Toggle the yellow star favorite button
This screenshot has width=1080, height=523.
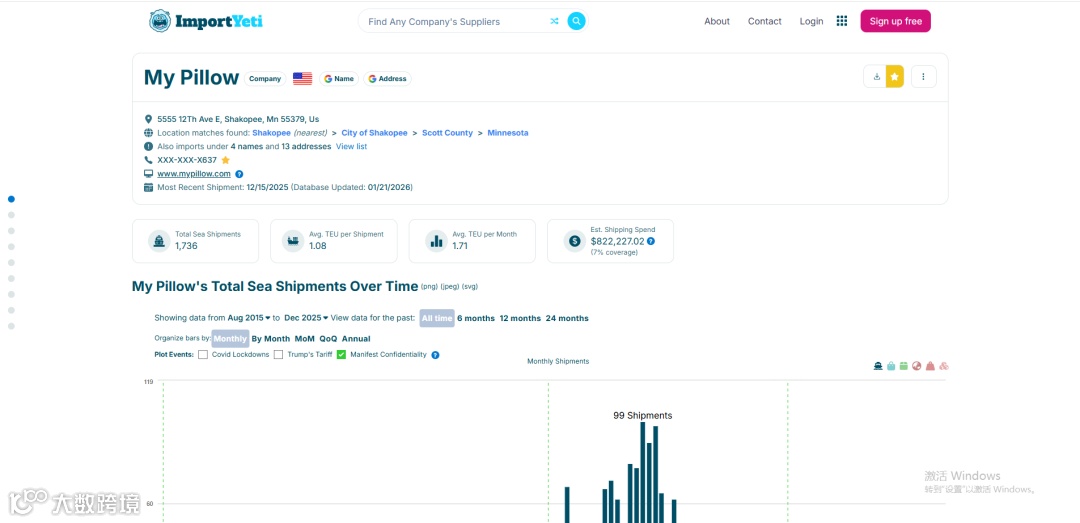click(895, 76)
